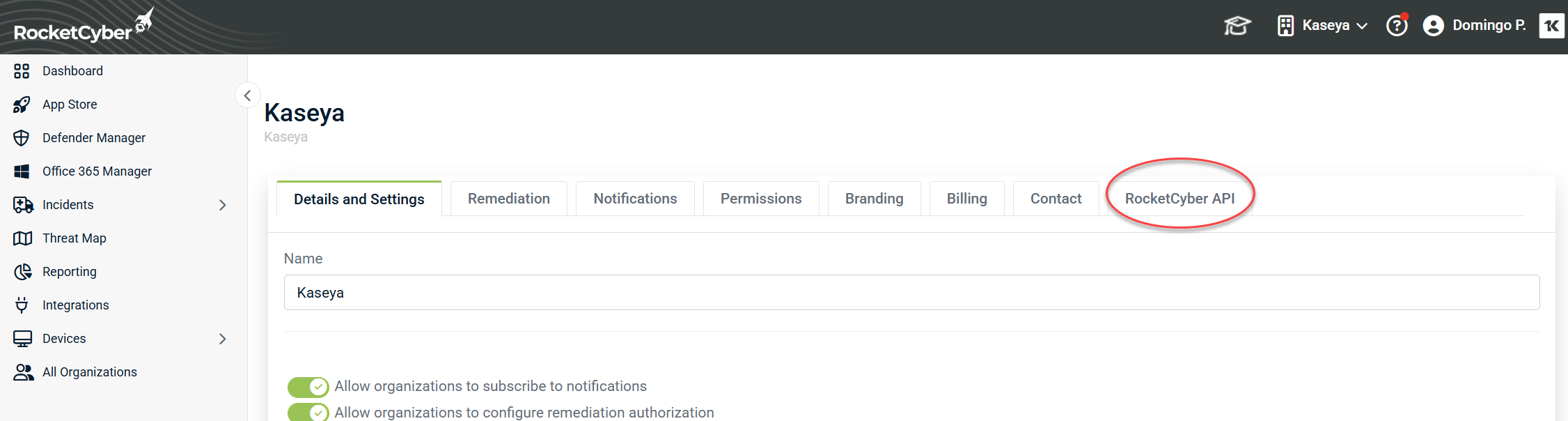Screen dimensions: 1568x421
Task: Disable allow organizations to subscribe to notifications
Action: tap(308, 387)
